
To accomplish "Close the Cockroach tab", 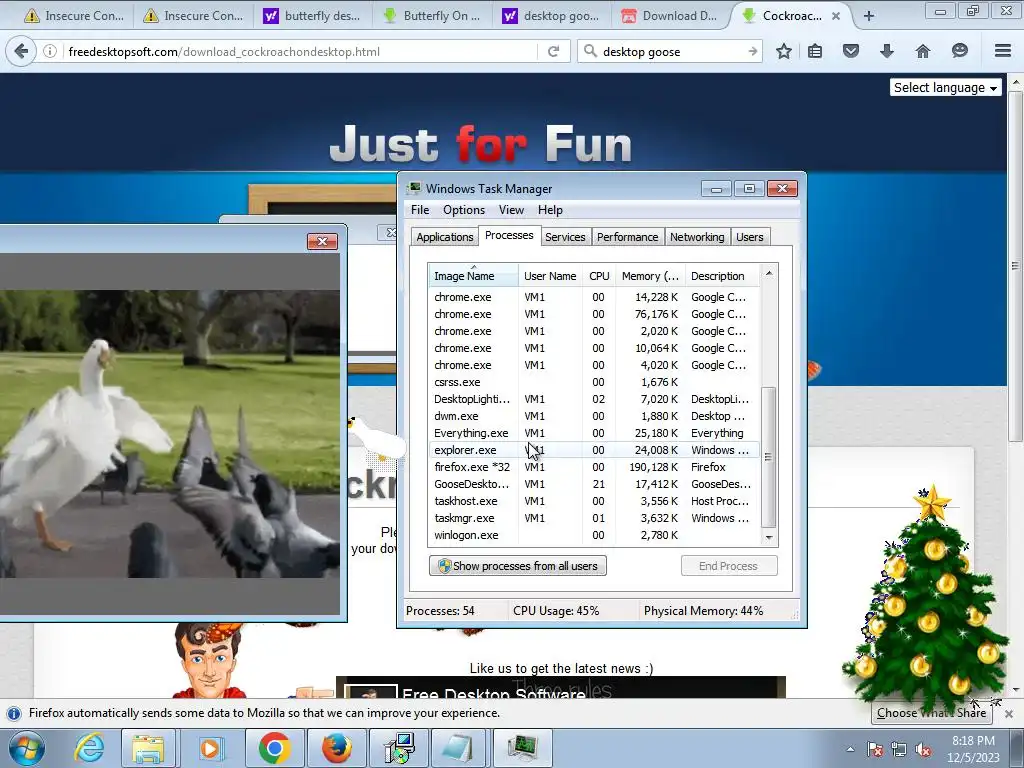I will (x=836, y=16).
